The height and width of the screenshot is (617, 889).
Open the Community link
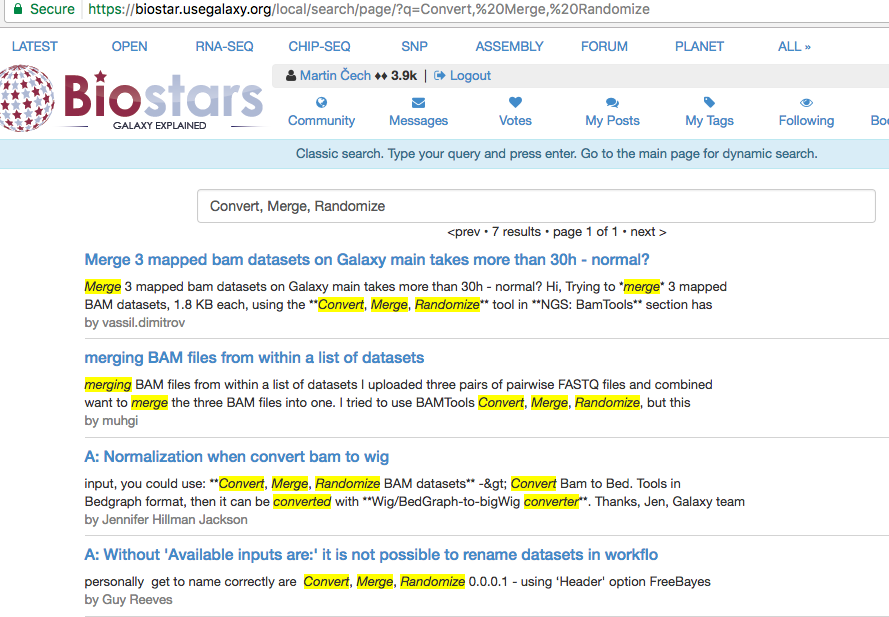pos(321,120)
